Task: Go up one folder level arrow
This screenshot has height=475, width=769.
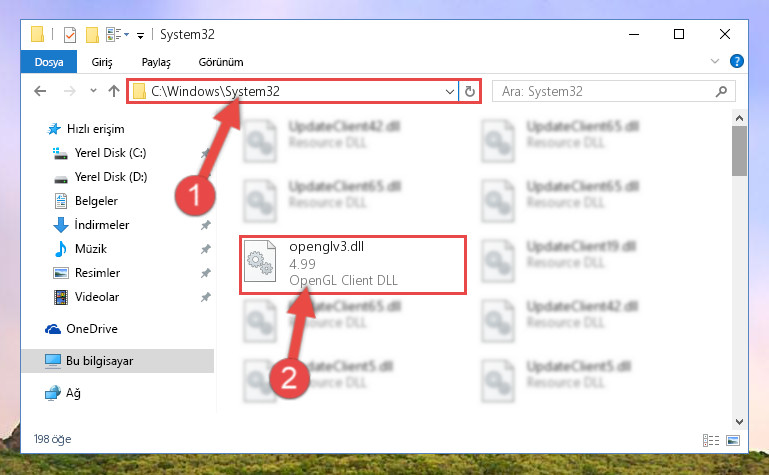Action: pyautogui.click(x=114, y=91)
